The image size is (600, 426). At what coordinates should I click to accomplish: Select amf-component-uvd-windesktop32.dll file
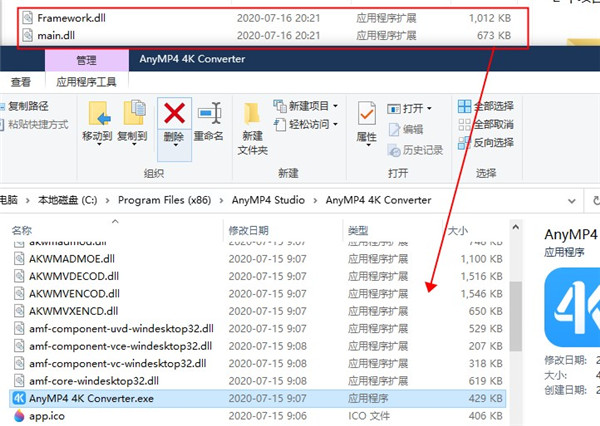[257, 329]
